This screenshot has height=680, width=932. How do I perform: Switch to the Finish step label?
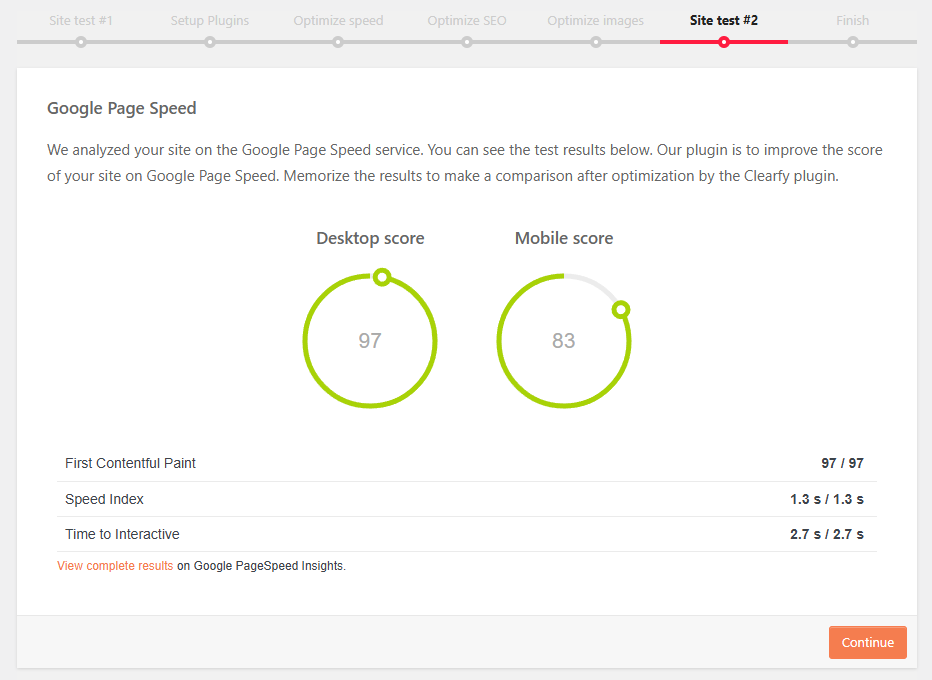pyautogui.click(x=853, y=20)
